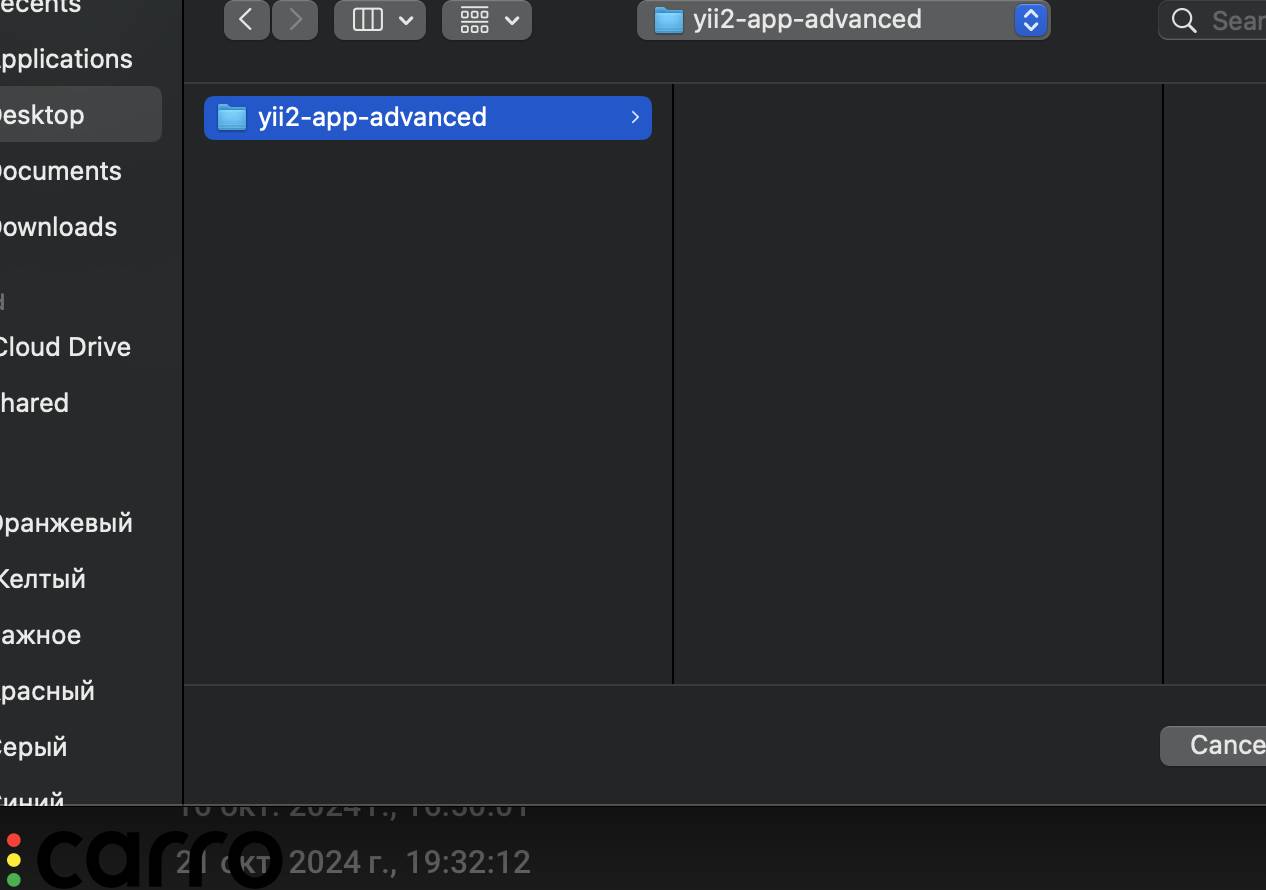1266x890 pixels.
Task: Click the magnifying glass search icon
Action: coord(1184,21)
